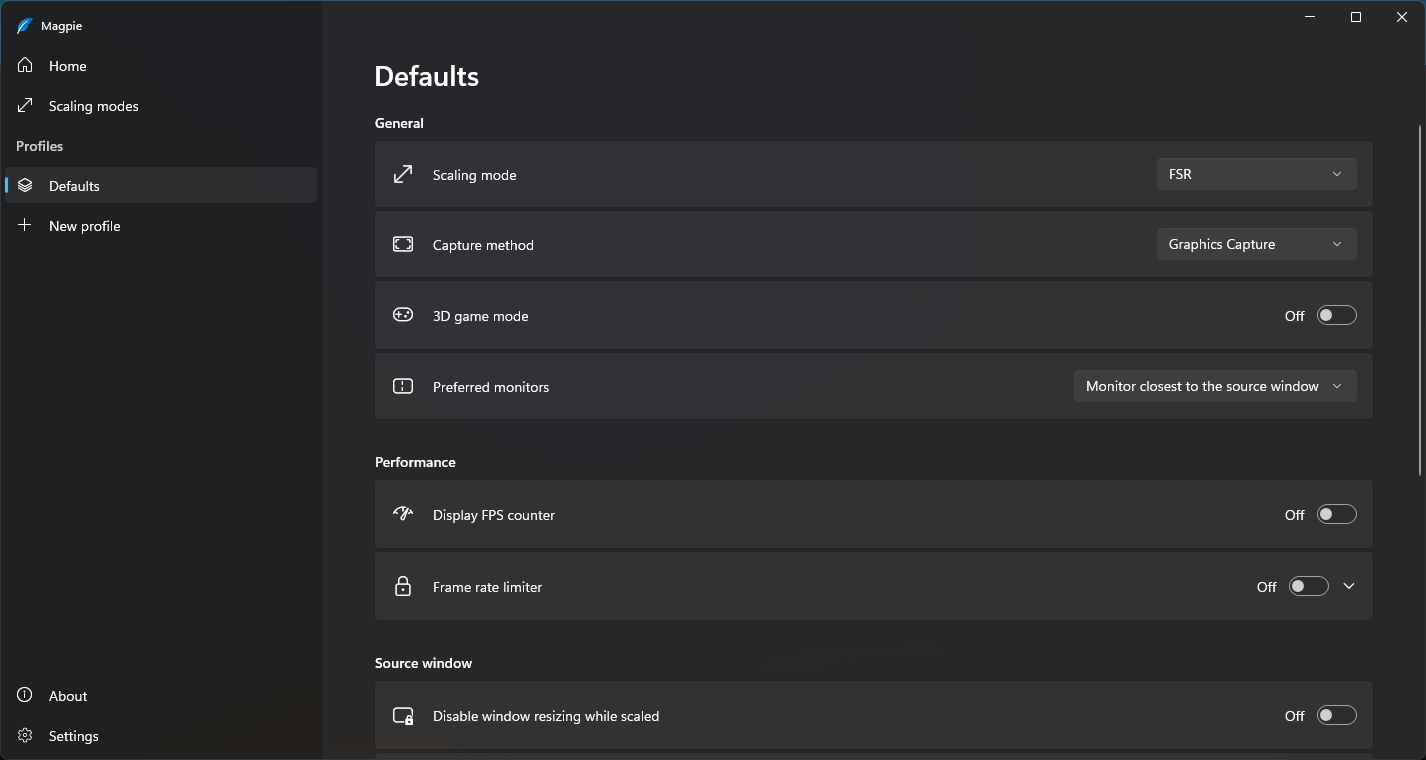Open the Scaling mode FSR dropdown

1255,174
